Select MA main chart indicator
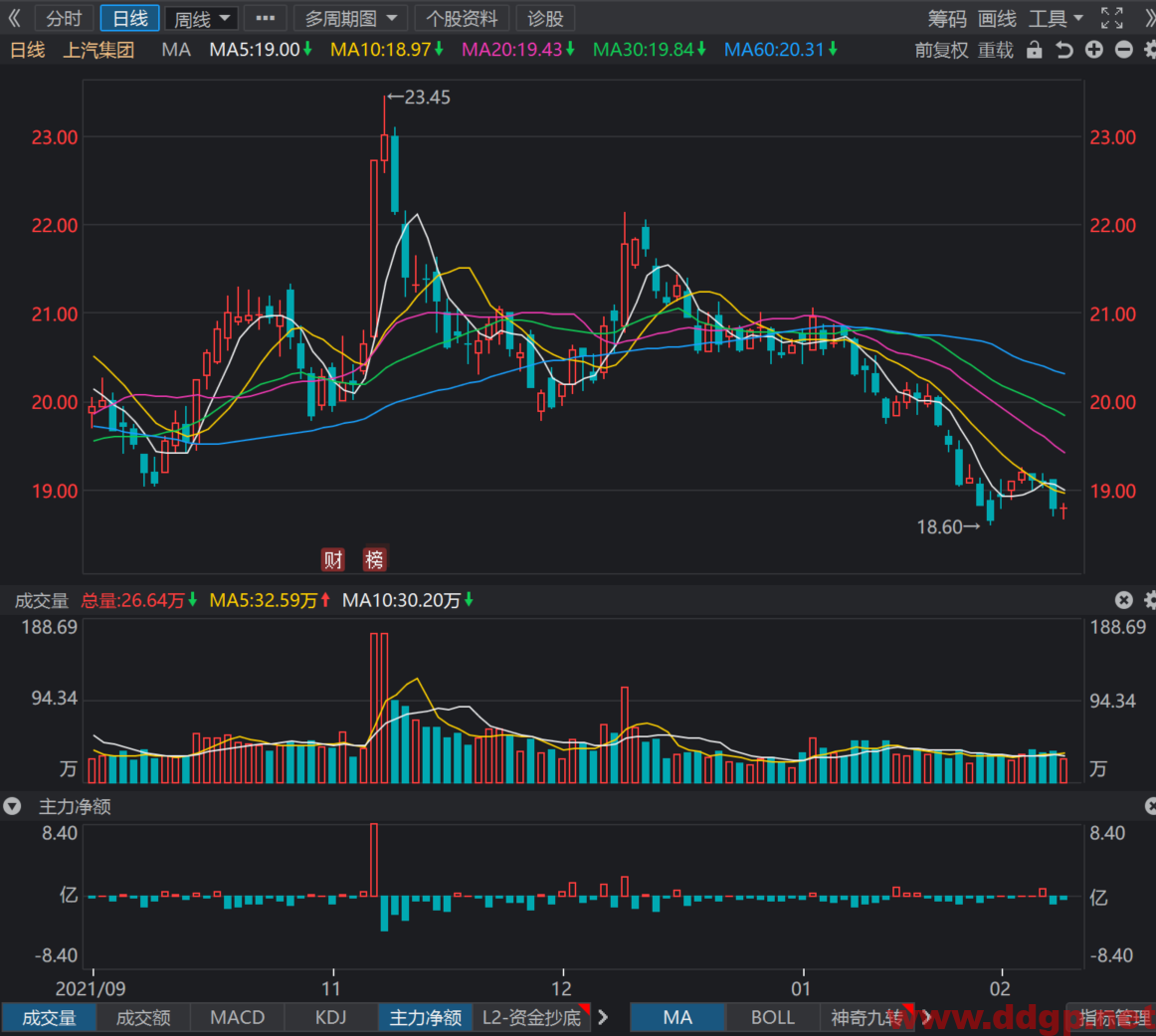This screenshot has height=1036, width=1156. 677,1017
